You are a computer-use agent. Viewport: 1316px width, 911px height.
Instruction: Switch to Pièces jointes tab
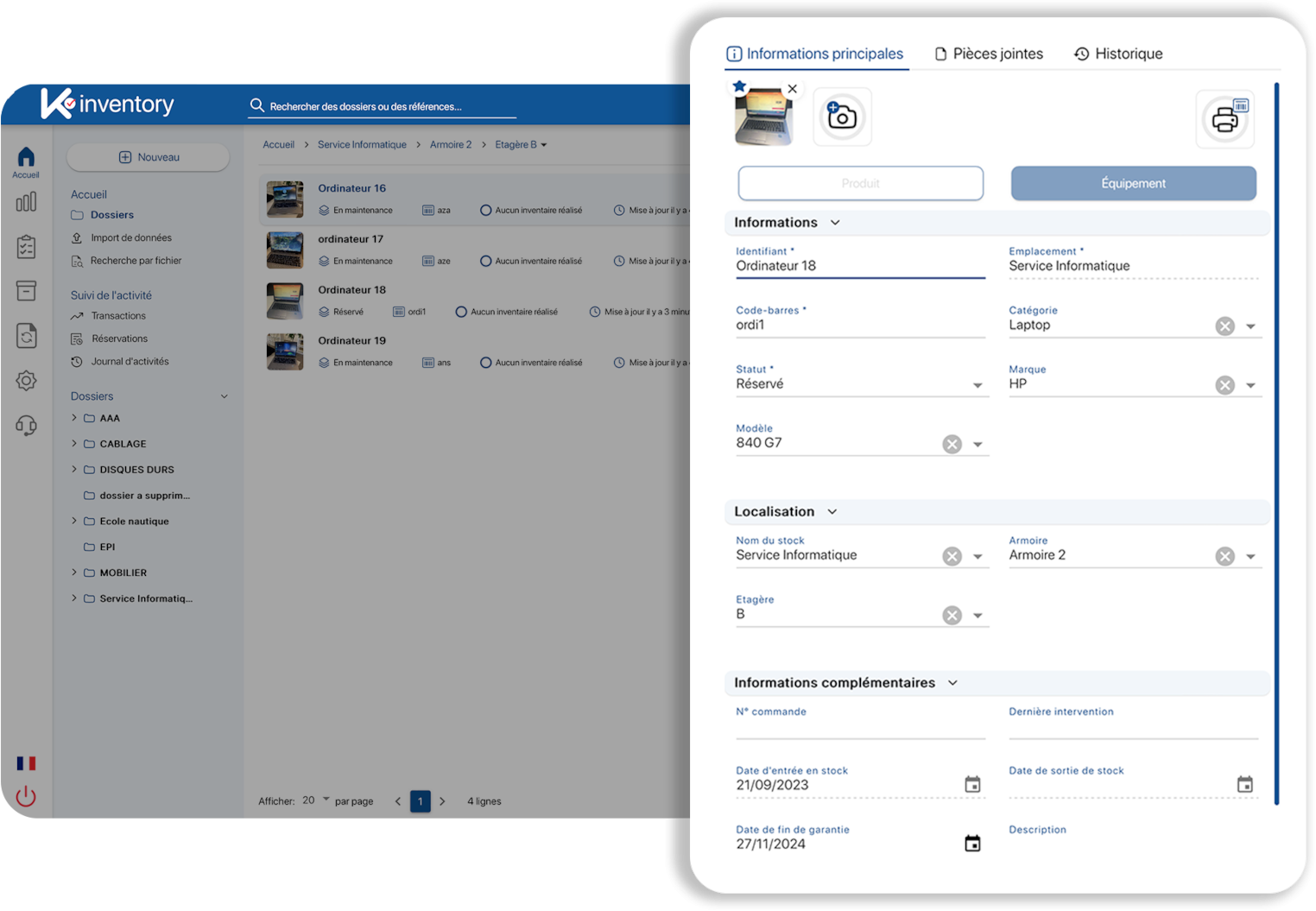(990, 54)
